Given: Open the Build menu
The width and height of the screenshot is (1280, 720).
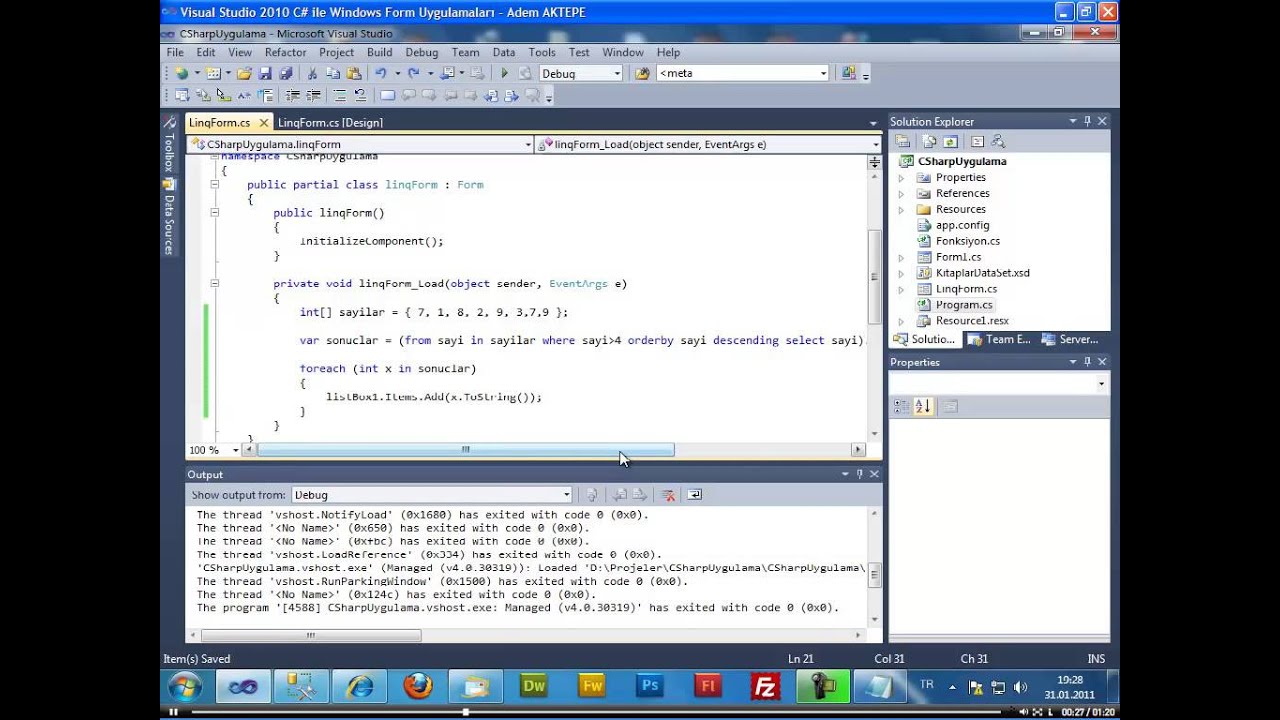Looking at the screenshot, I should pos(379,52).
